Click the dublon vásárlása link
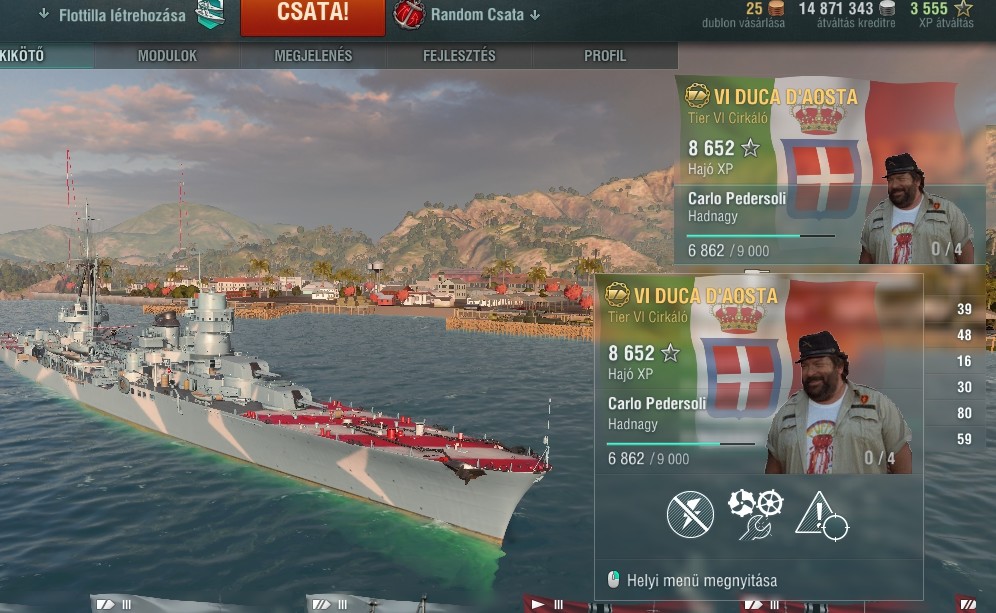996x613 pixels. [743, 23]
